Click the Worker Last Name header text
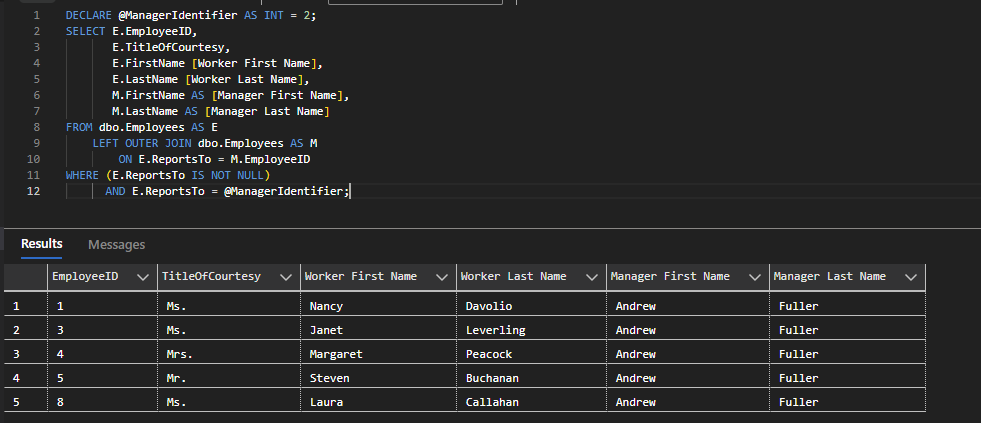This screenshot has height=423, width=981. [x=513, y=276]
